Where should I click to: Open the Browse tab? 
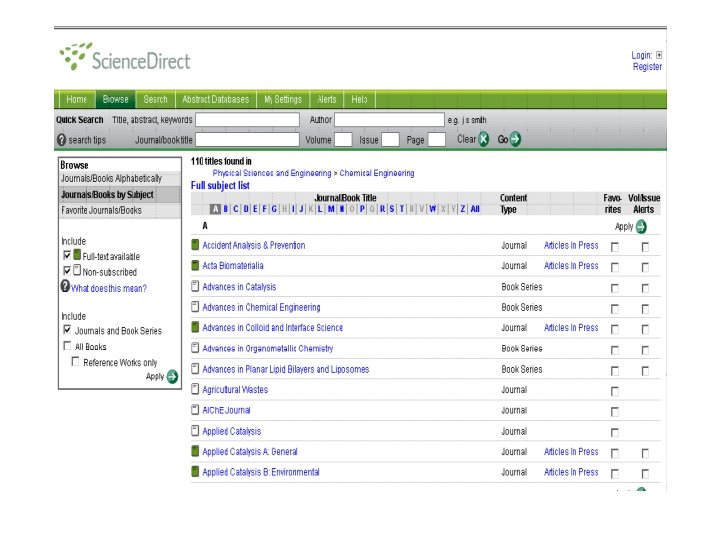115,100
